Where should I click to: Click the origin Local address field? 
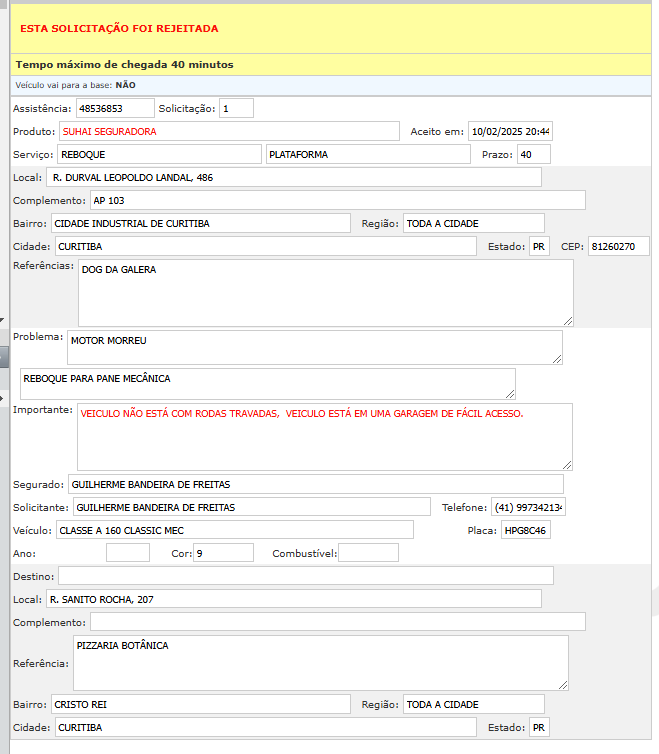coord(294,177)
